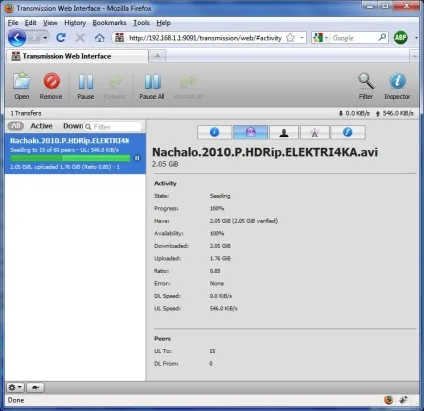The height and width of the screenshot is (411, 424).
Task: Click the torrent filter text field
Action: click(x=113, y=127)
